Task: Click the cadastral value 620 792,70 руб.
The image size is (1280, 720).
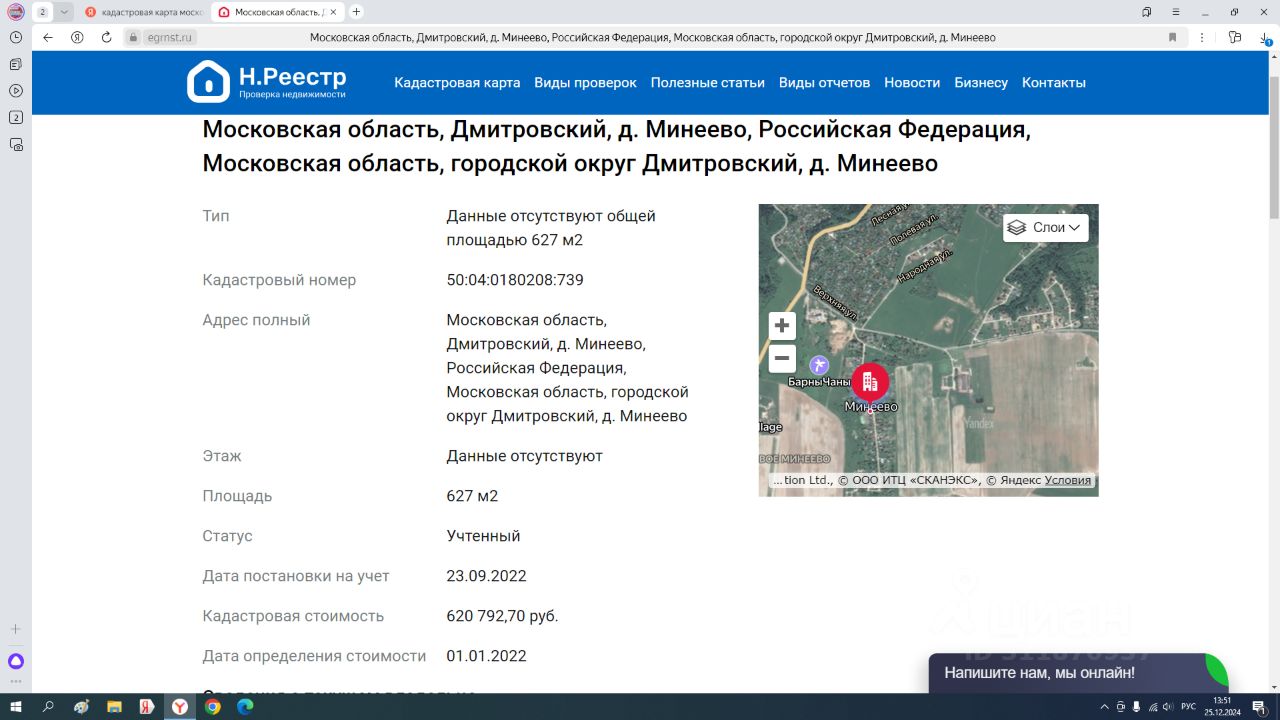Action: (x=502, y=616)
